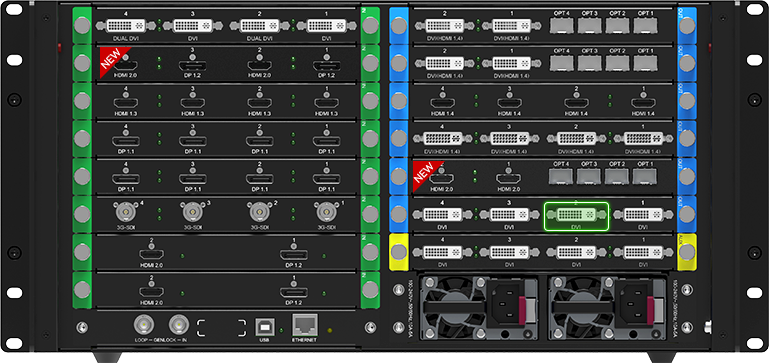Select OPT 4 port on the HDMI 2.0 output card

pyautogui.click(x=562, y=176)
